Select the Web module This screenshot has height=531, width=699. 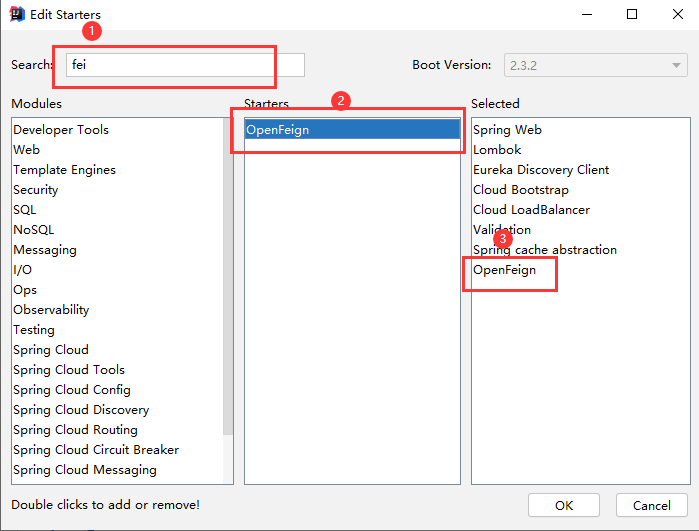pyautogui.click(x=26, y=150)
